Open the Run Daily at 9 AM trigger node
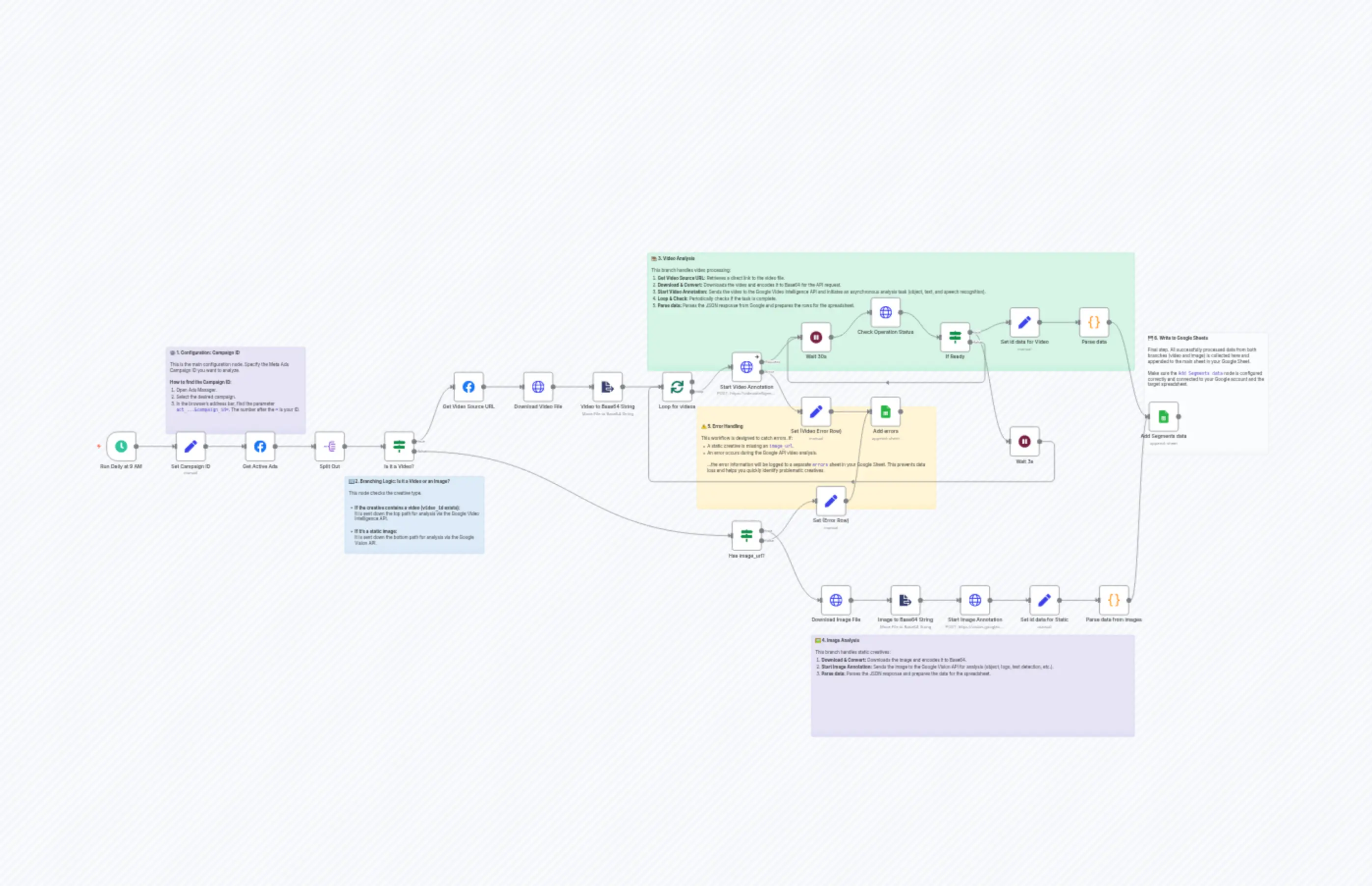This screenshot has height=886, width=1372. (x=121, y=446)
